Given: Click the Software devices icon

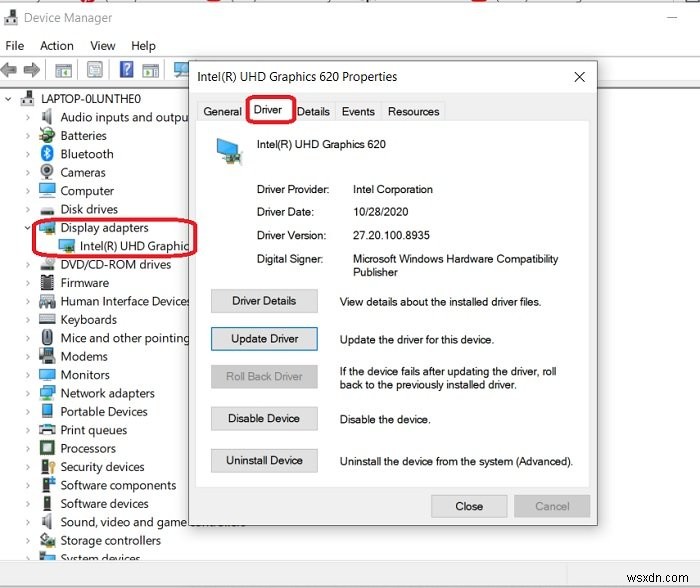Looking at the screenshot, I should tap(47, 503).
